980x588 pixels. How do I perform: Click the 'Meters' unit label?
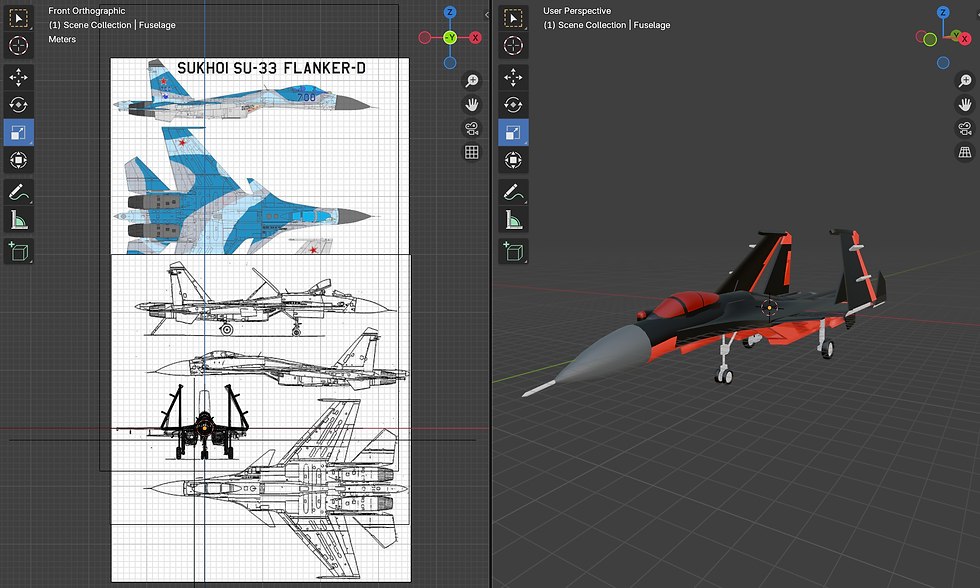pyautogui.click(x=62, y=39)
